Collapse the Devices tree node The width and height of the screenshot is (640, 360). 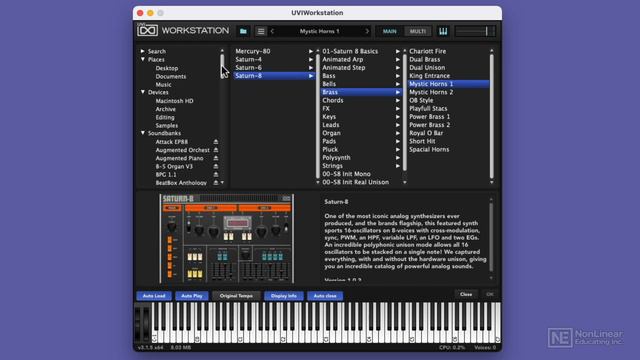pos(143,92)
